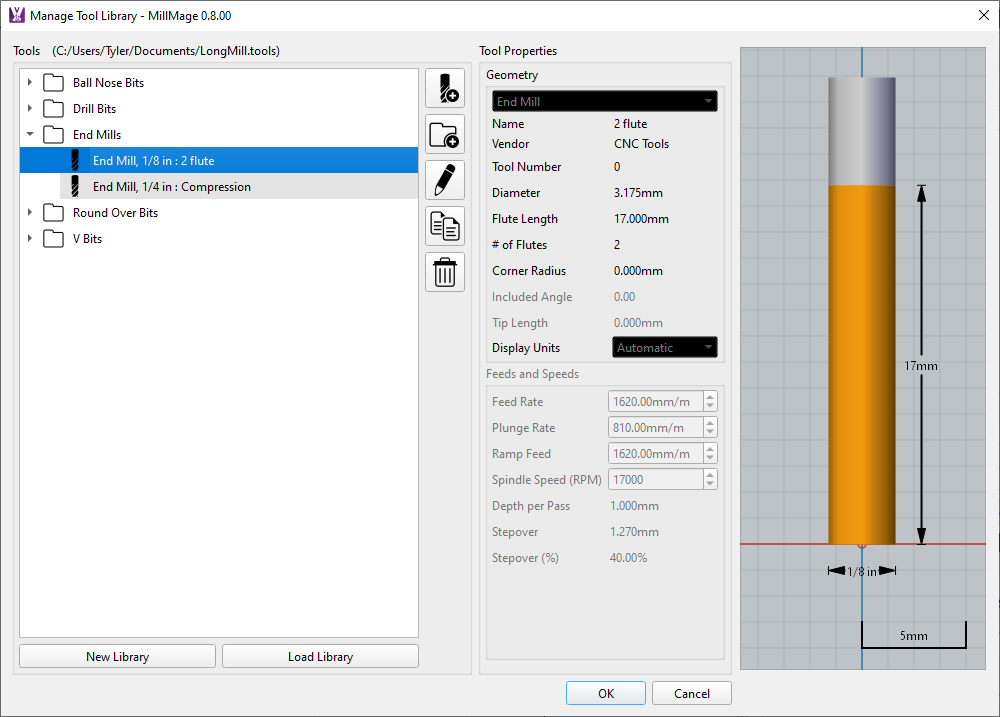Click the trash delete icon

click(445, 272)
